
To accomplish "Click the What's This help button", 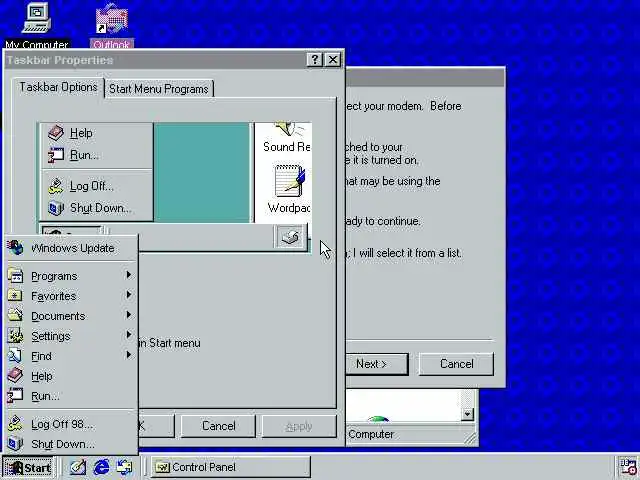I will pyautogui.click(x=314, y=60).
